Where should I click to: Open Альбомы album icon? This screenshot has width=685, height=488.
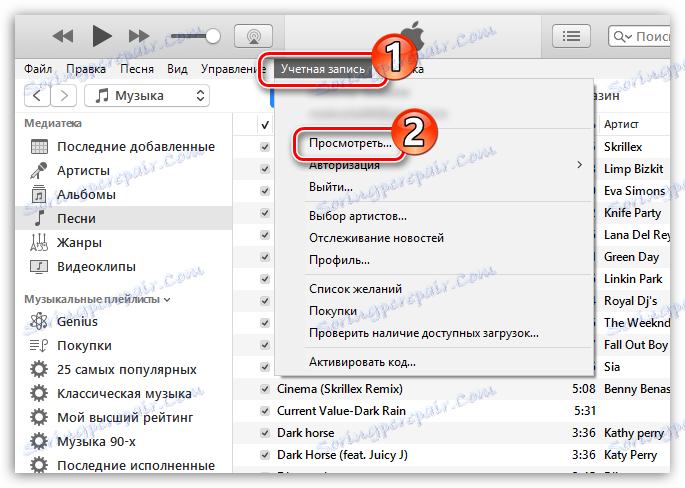click(x=39, y=194)
